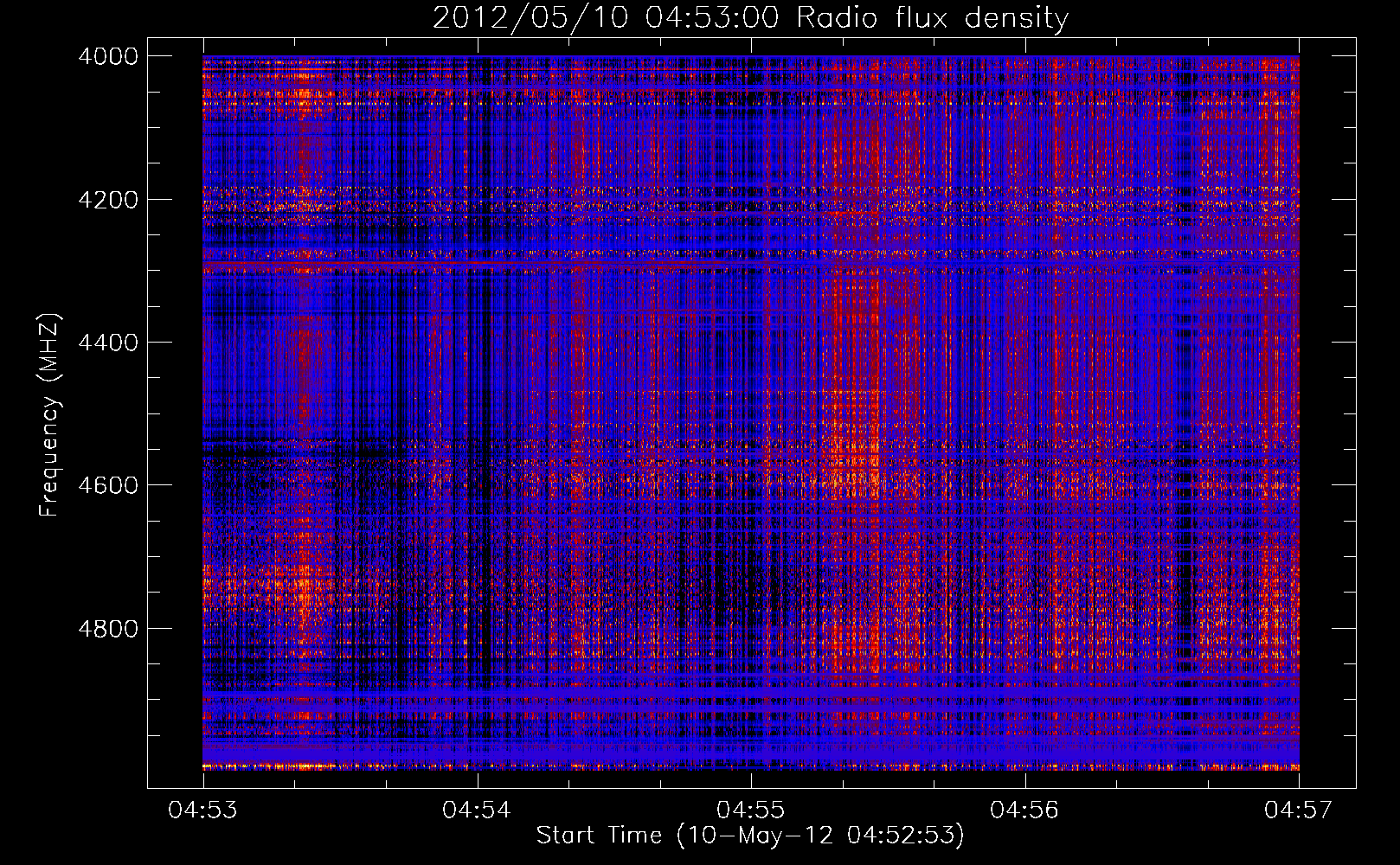Click the 04:56 time axis label
The image size is (1400, 865).
click(x=1024, y=810)
